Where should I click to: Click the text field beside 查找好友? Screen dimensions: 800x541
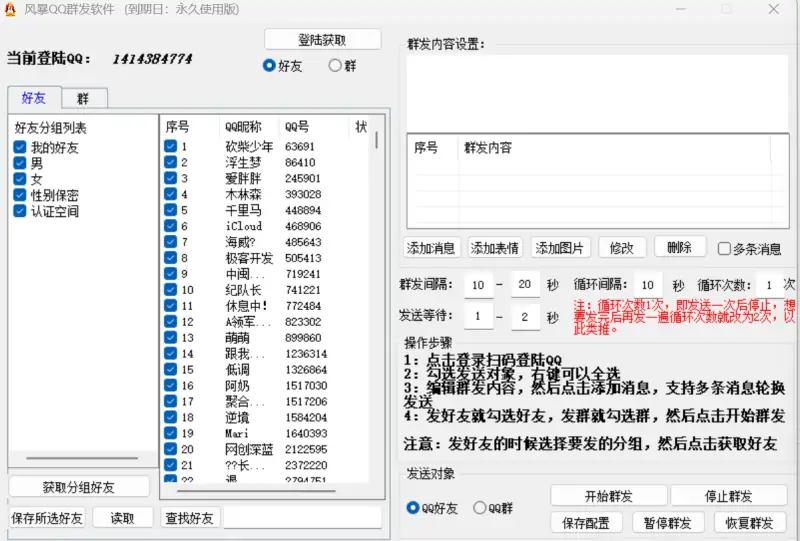[302, 518]
